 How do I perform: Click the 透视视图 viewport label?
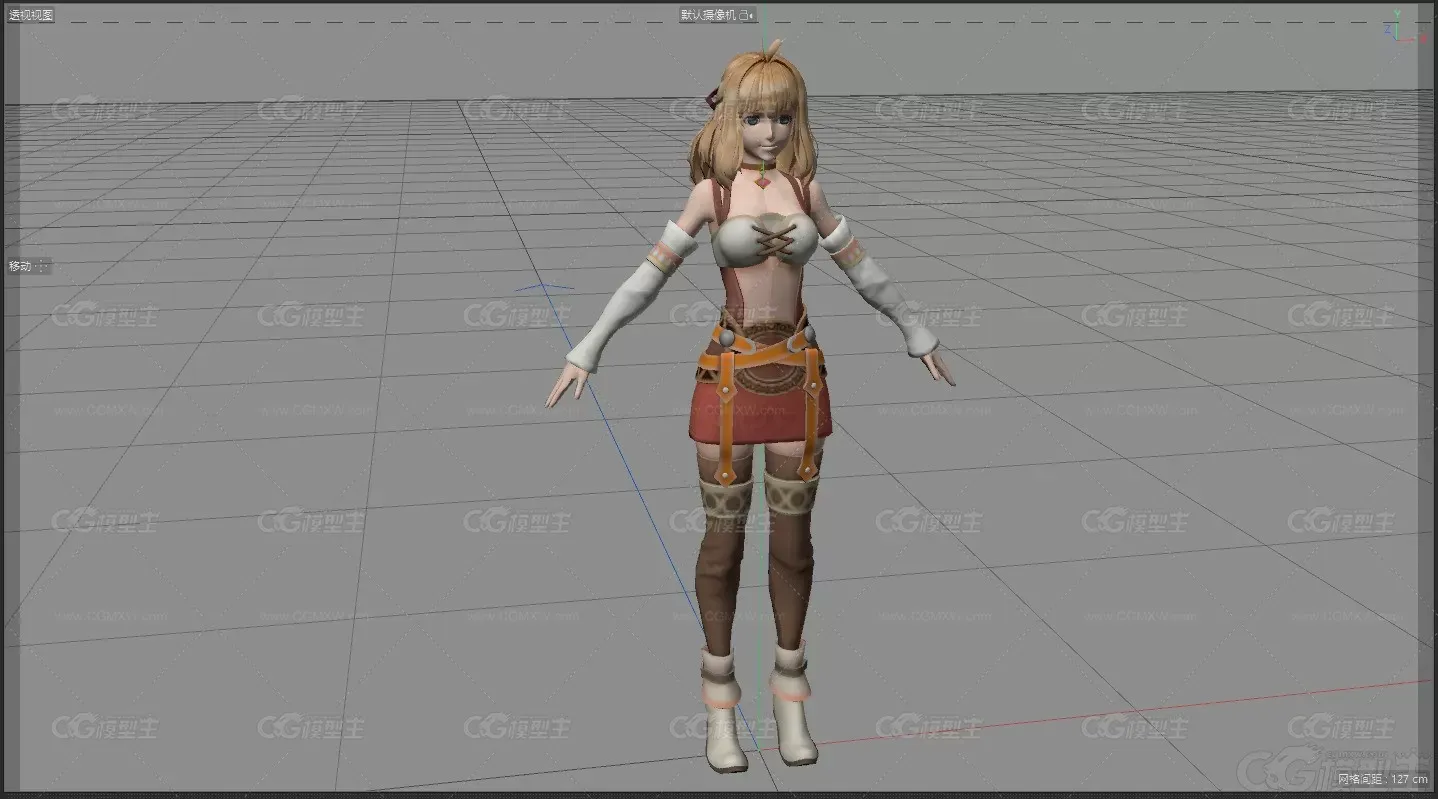point(30,15)
